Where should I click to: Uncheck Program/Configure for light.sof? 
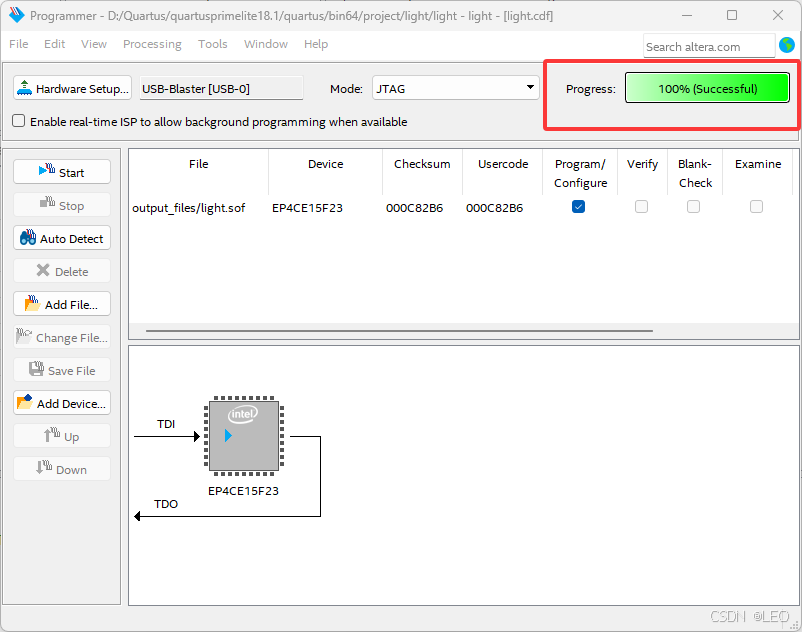point(578,207)
